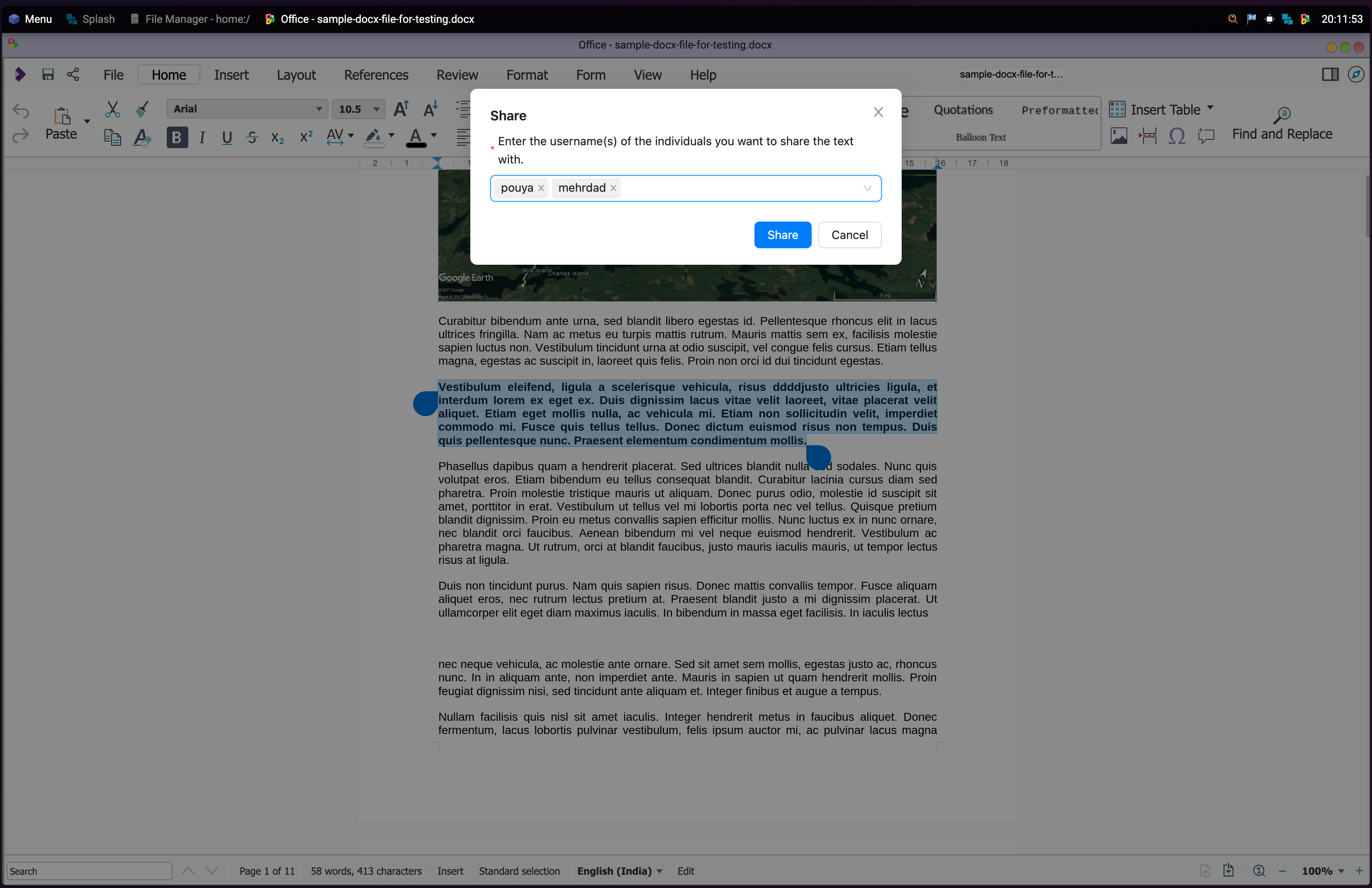
Task: Click the Clone Formatting paintbrush icon
Action: click(142, 108)
